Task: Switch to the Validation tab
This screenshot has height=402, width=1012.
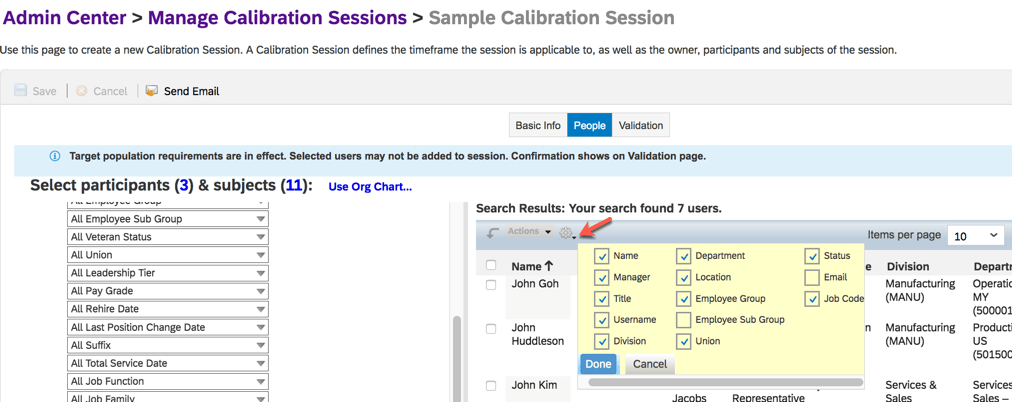Action: pyautogui.click(x=640, y=125)
